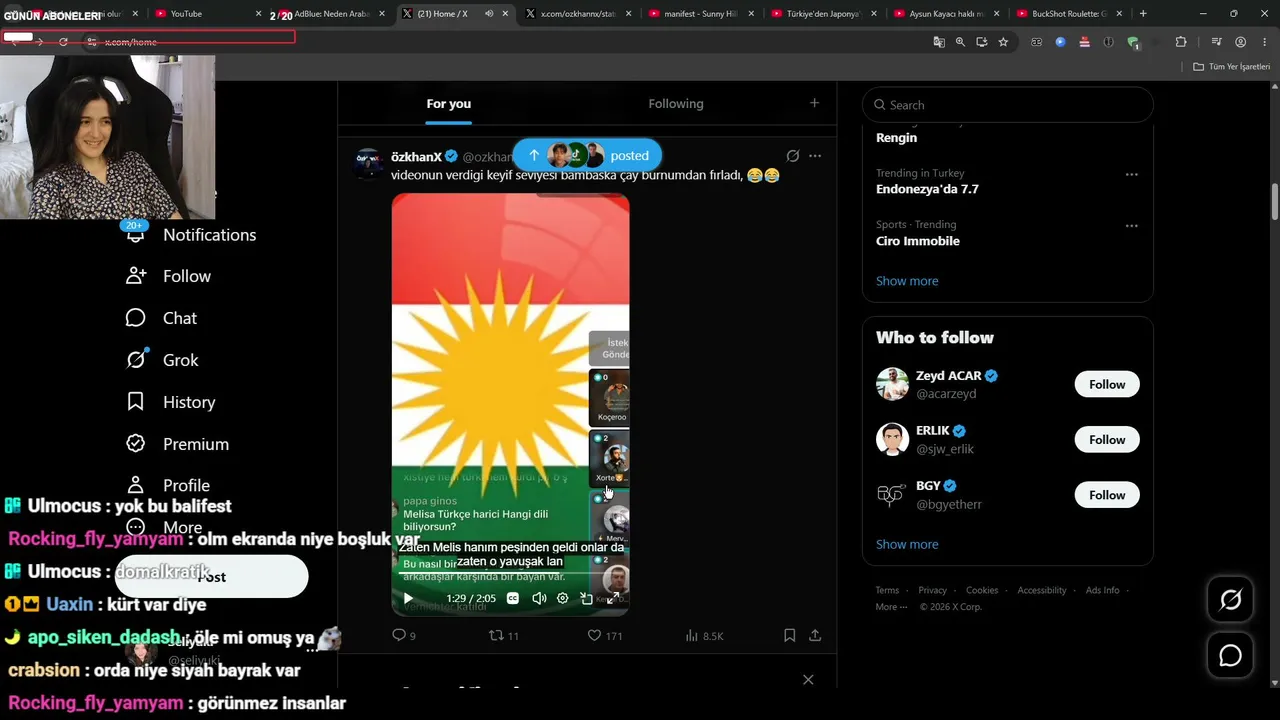Open the Cookies footer link
Image resolution: width=1280 pixels, height=720 pixels.
[x=982, y=590]
